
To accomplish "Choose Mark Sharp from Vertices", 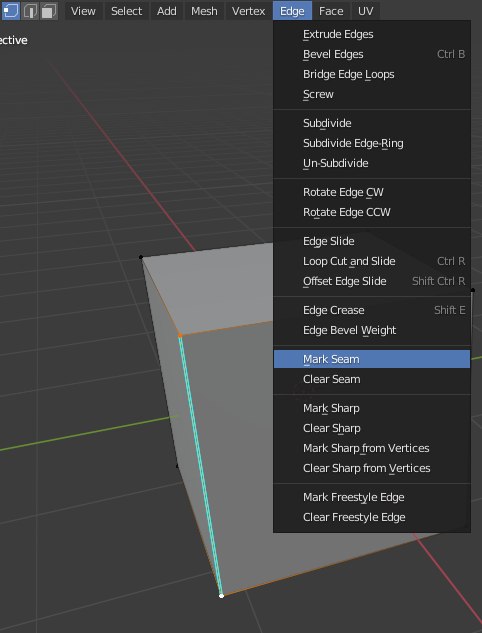I will 372,448.
